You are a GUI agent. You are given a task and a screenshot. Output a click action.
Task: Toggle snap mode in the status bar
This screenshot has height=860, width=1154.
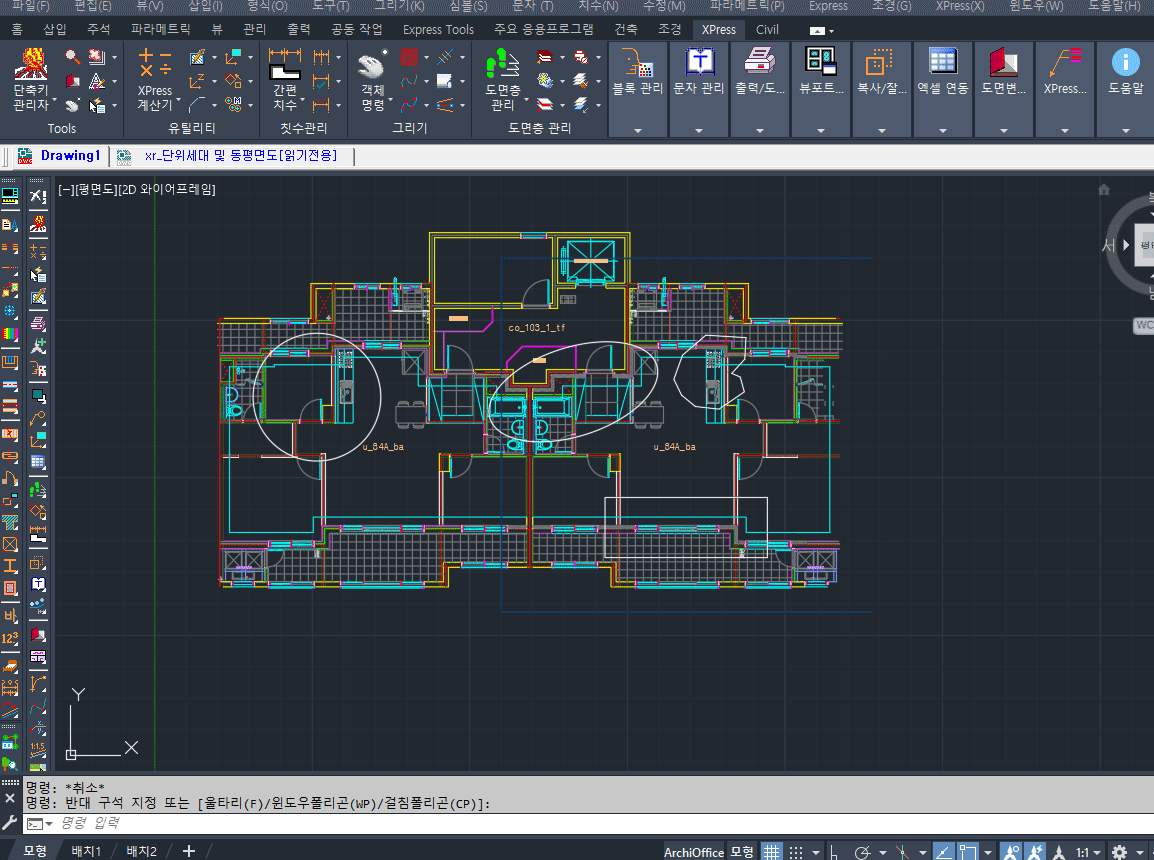(796, 852)
